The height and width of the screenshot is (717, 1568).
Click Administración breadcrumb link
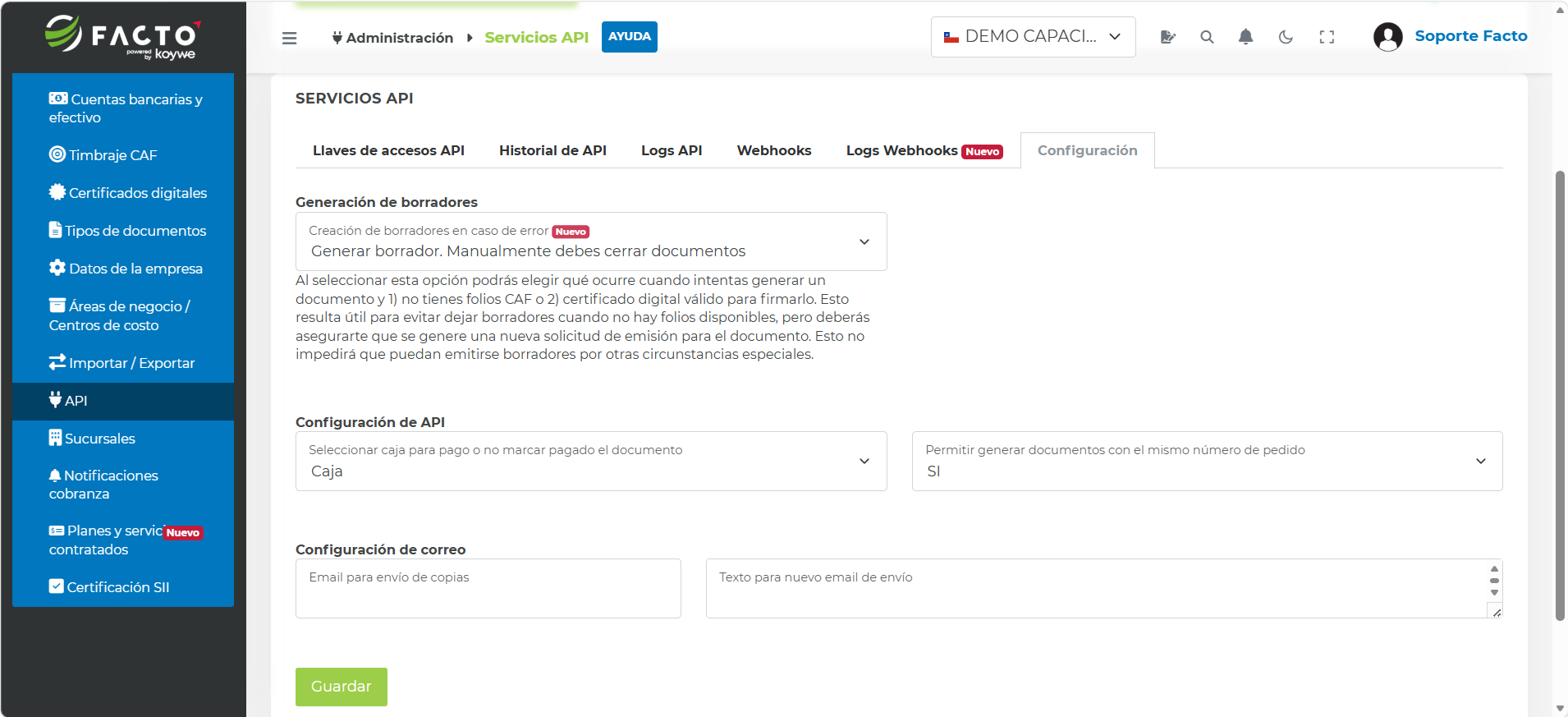coord(392,38)
